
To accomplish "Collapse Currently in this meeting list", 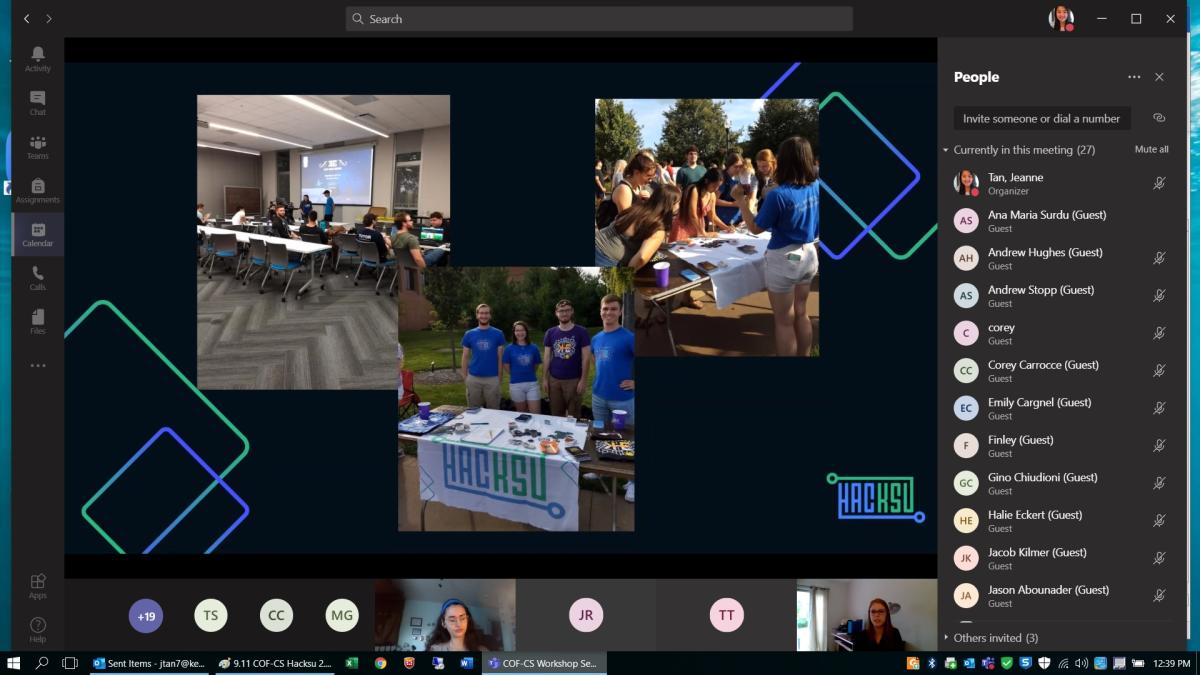I will pyautogui.click(x=946, y=150).
